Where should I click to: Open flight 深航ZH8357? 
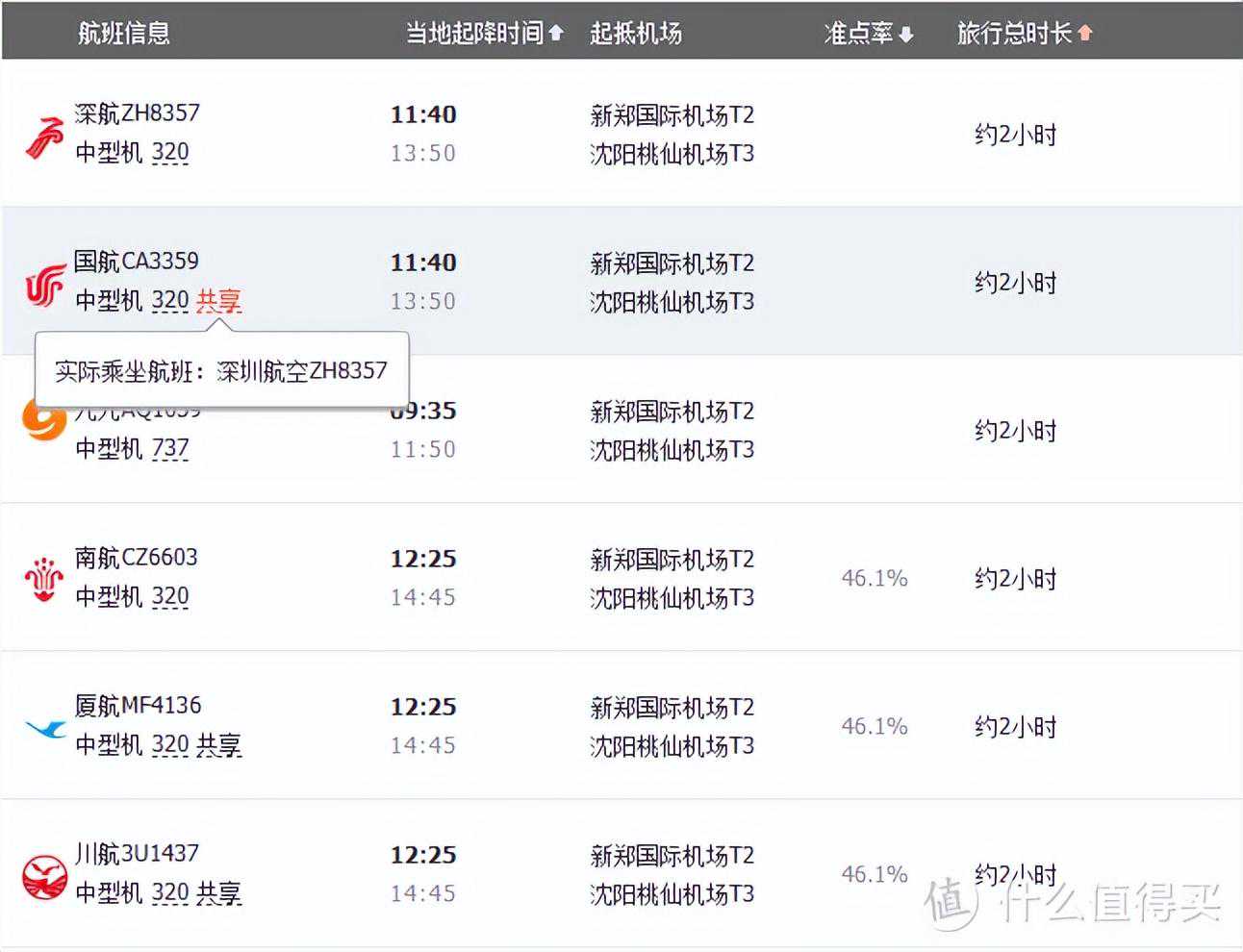[138, 113]
